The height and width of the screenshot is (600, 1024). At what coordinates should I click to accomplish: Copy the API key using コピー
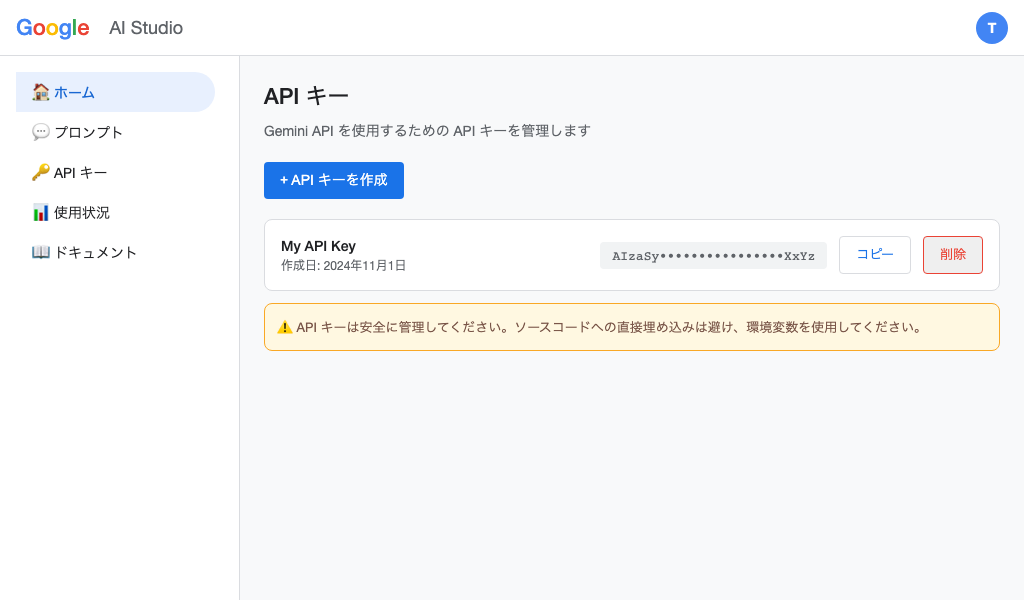click(874, 255)
